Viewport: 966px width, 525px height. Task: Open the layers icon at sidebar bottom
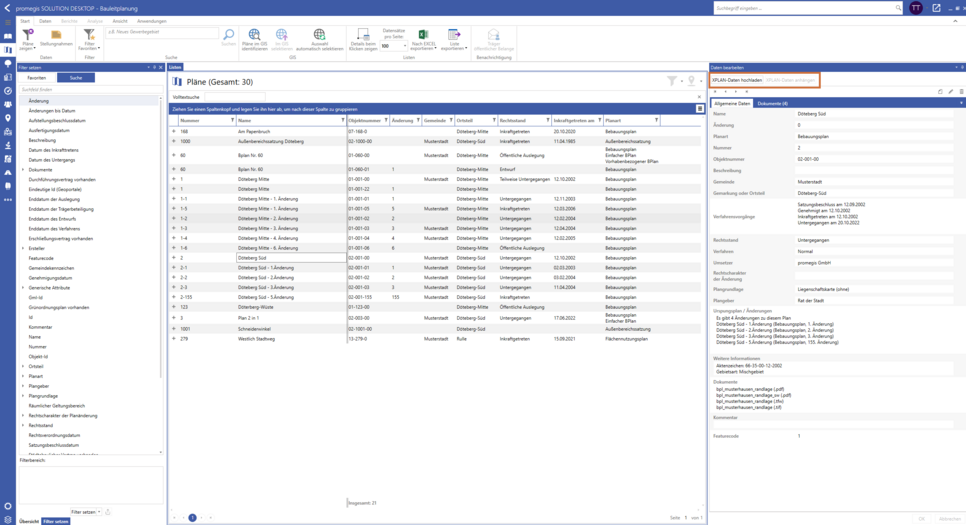(7, 520)
